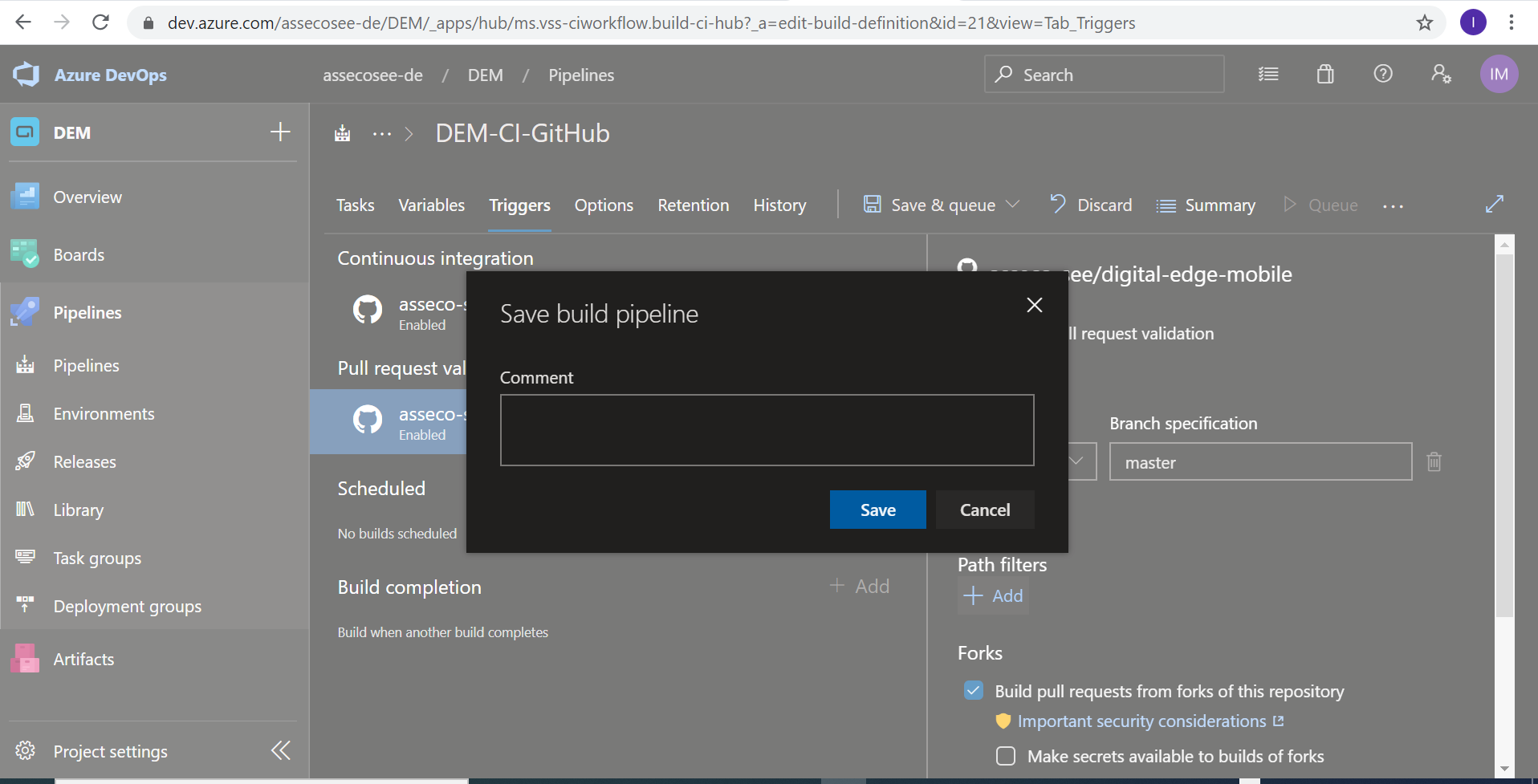Switch to the Variables tab

point(432,205)
